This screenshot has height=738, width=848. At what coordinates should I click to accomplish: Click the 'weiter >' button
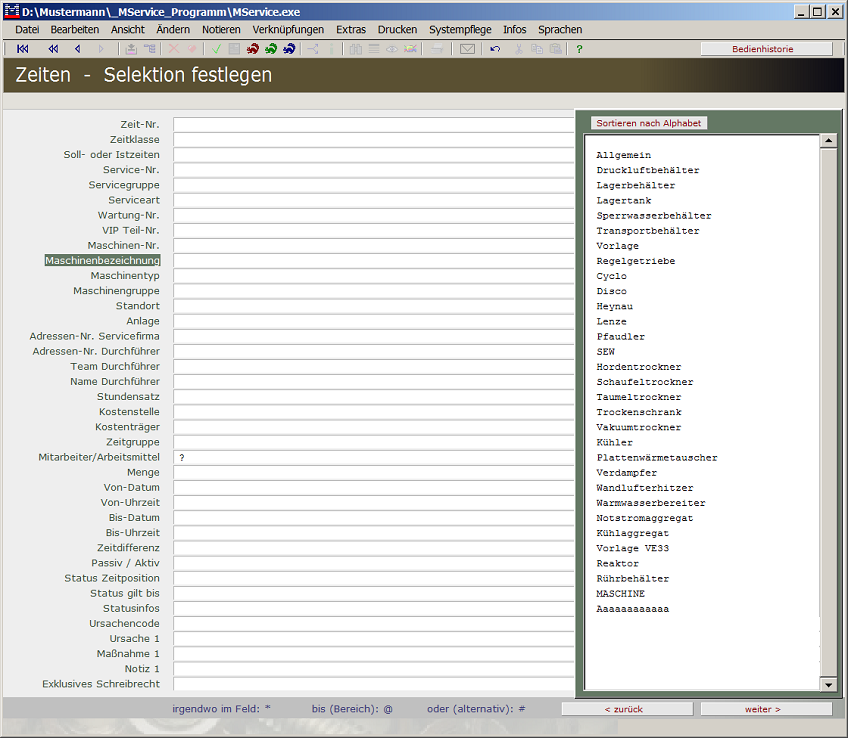(765, 709)
